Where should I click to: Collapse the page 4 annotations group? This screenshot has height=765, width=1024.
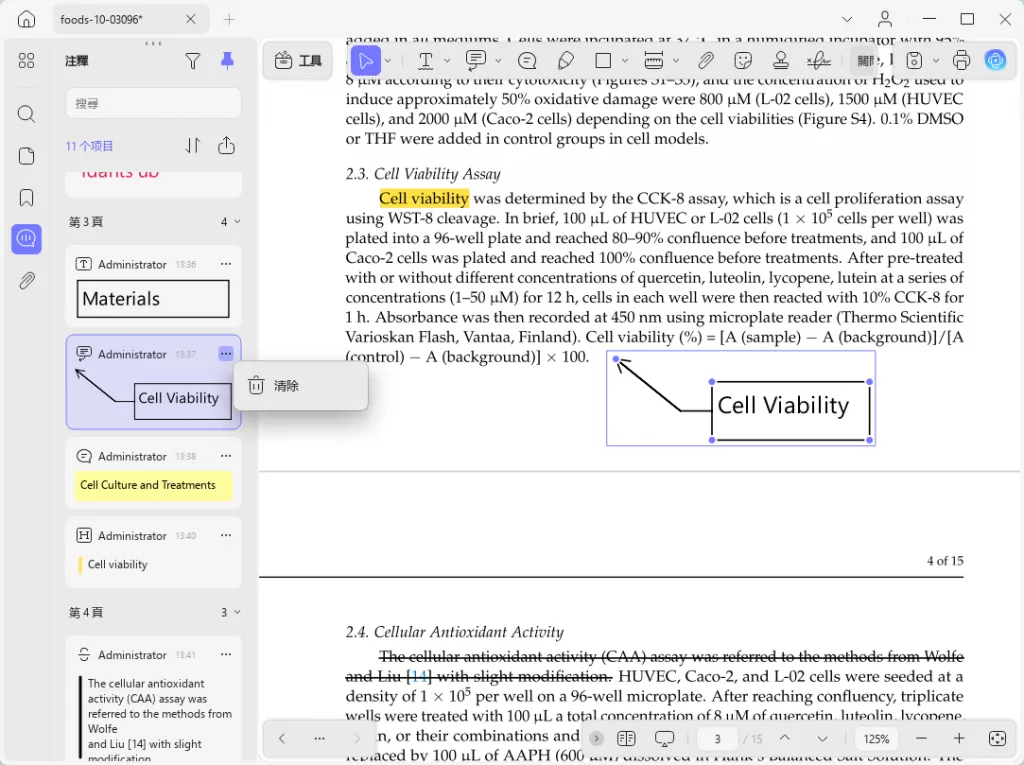(237, 612)
